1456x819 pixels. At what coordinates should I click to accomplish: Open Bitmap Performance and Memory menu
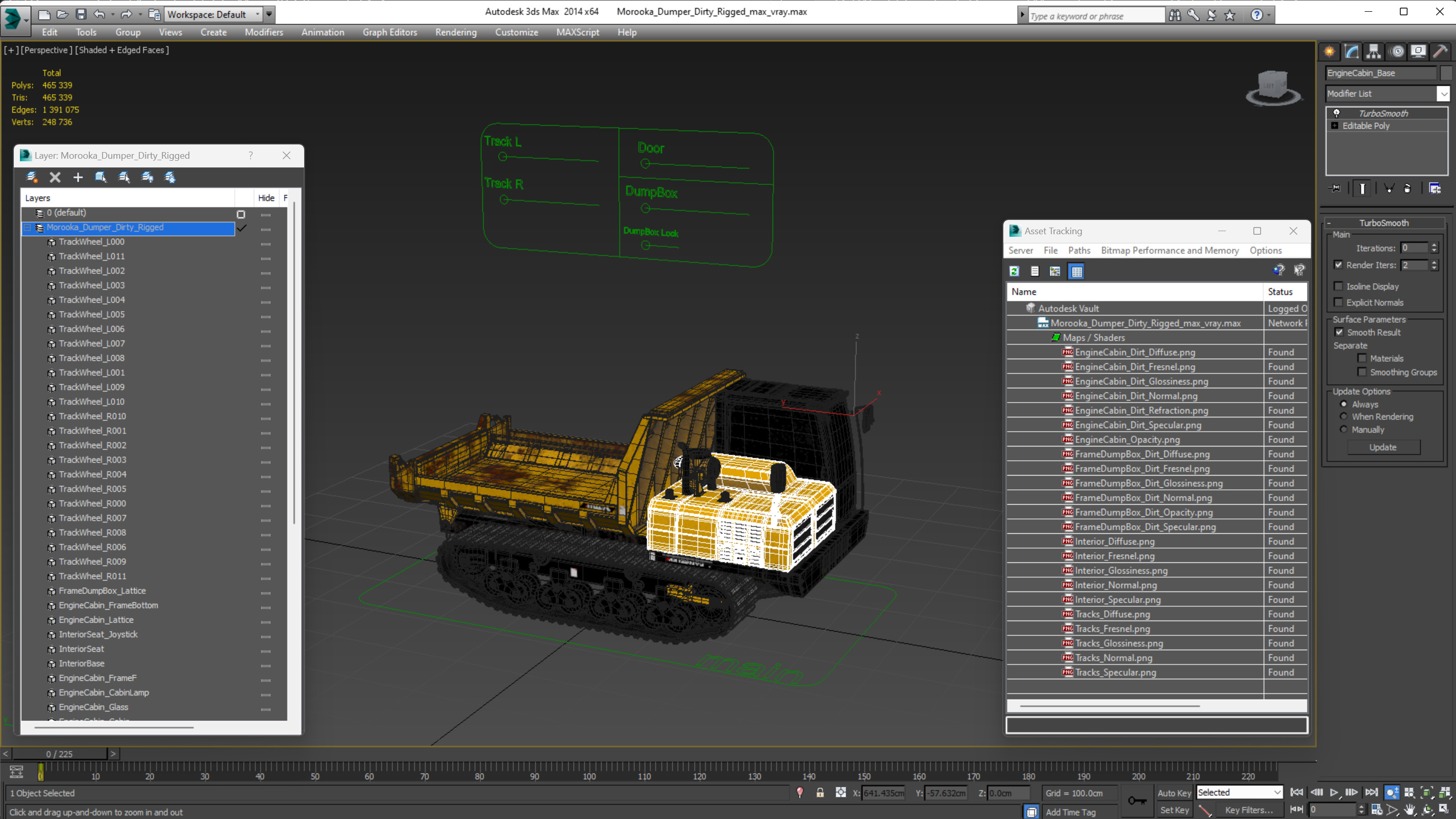tap(1169, 250)
